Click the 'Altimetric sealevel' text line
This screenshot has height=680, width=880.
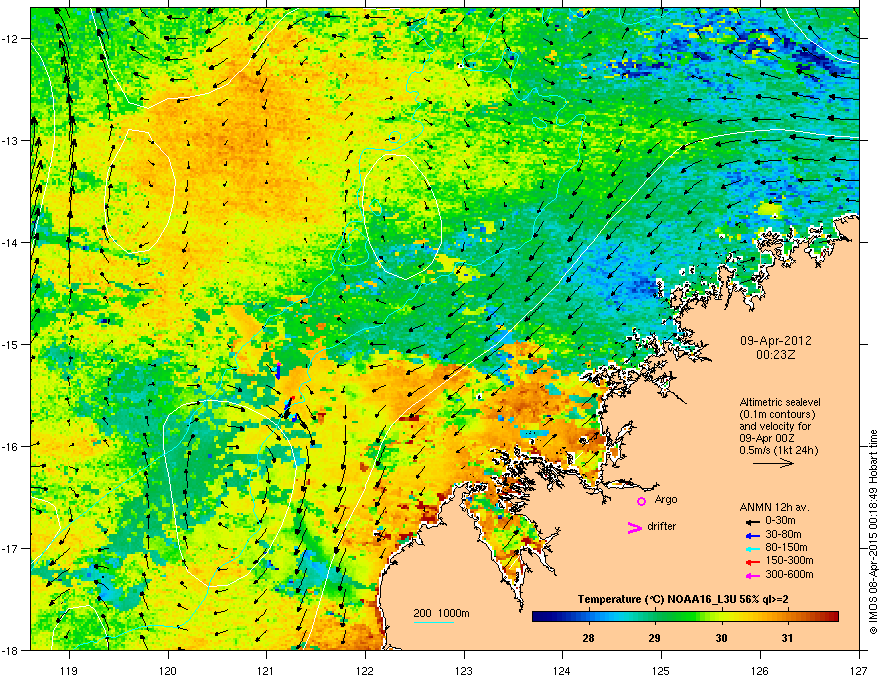pyautogui.click(x=780, y=402)
